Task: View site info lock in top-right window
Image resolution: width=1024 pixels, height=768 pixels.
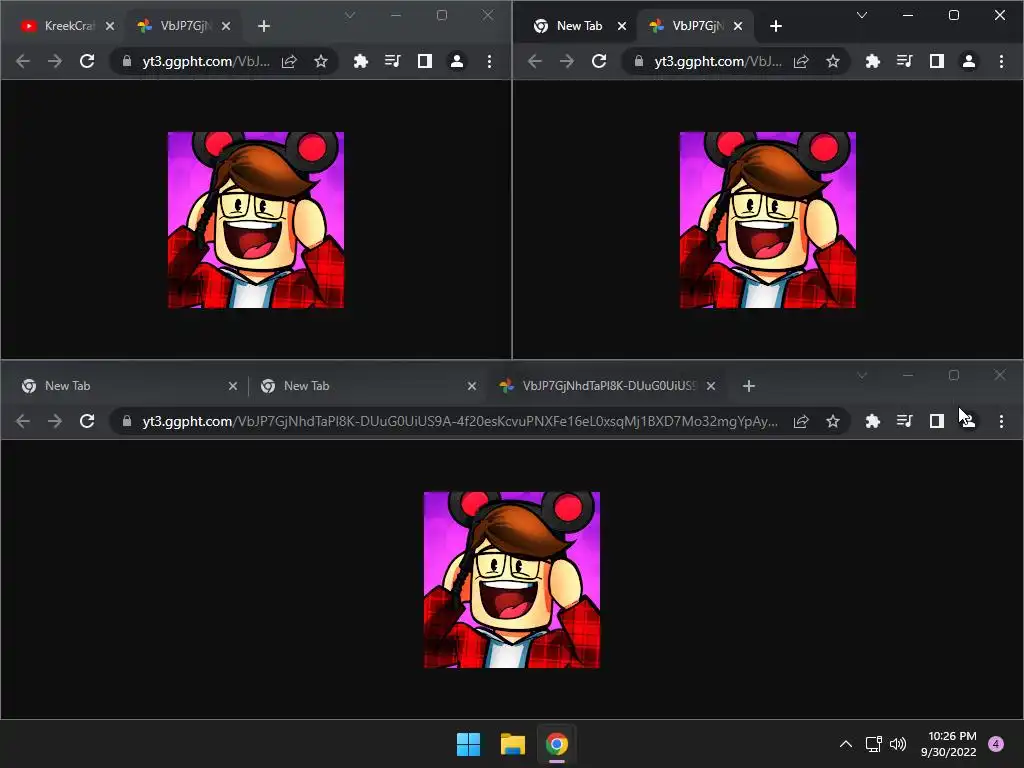Action: tap(639, 61)
